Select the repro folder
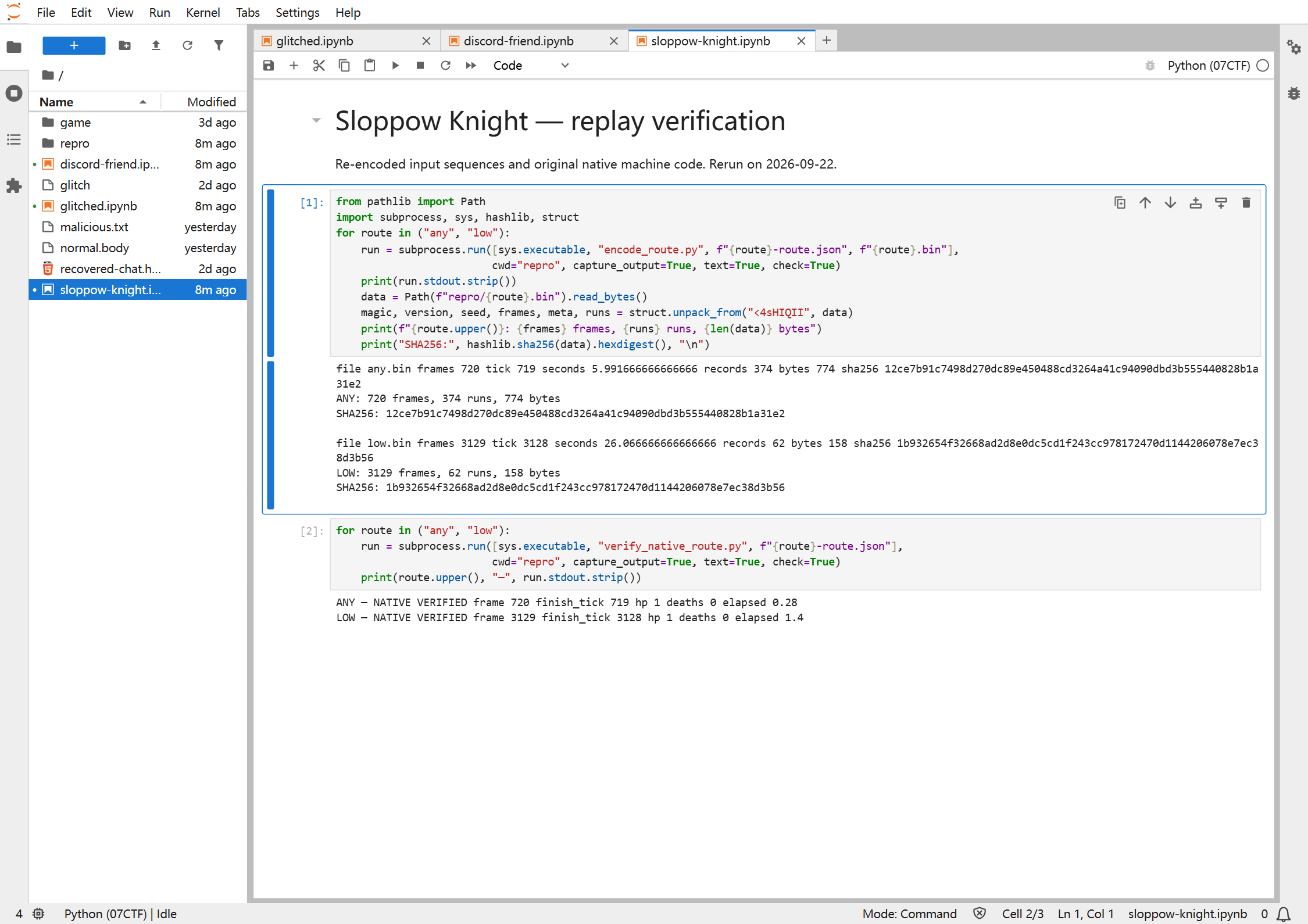This screenshot has width=1308, height=924. pyautogui.click(x=138, y=144)
